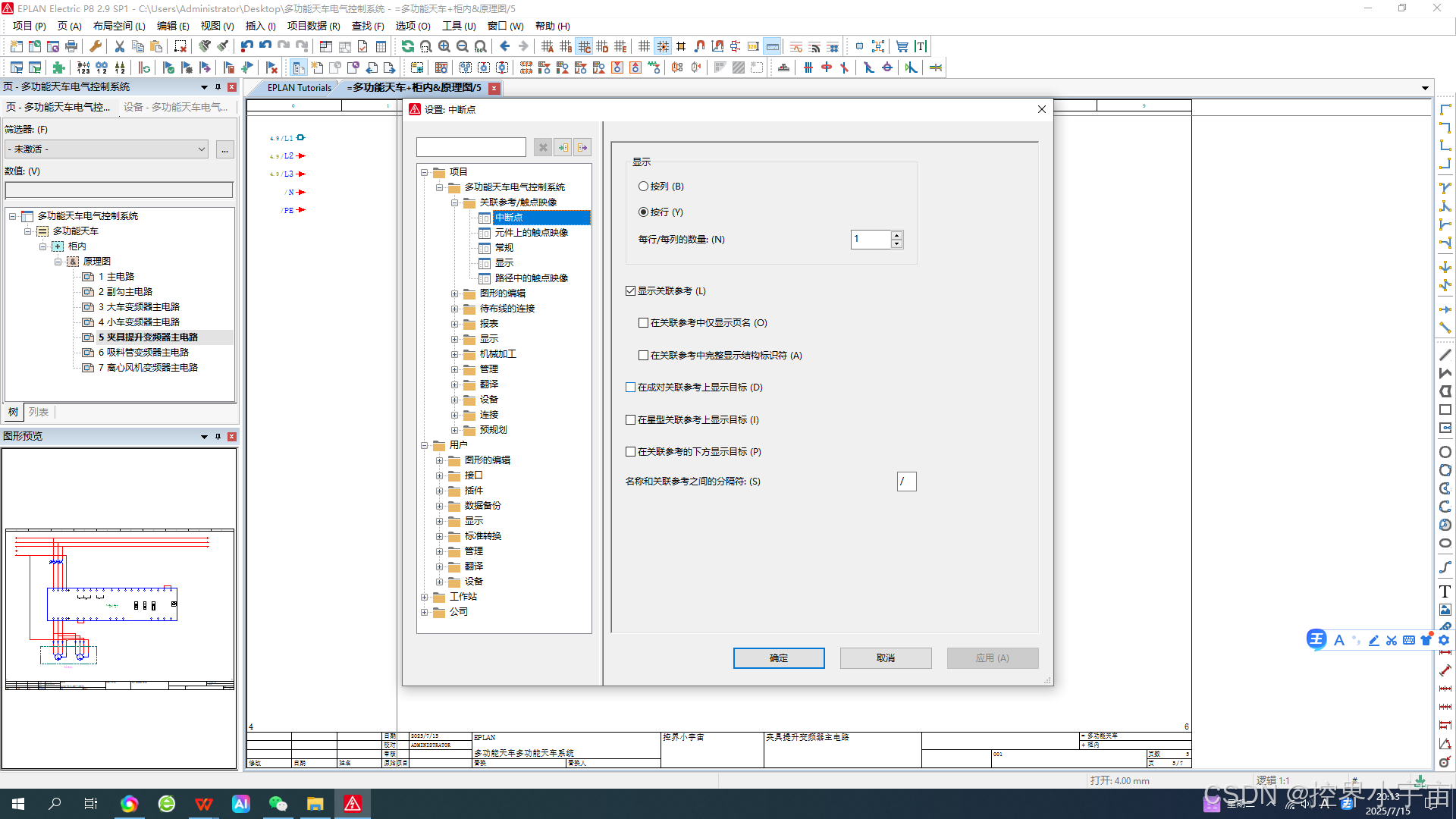Click the EPLAN icon in taskbar
The image size is (1456, 819).
[353, 804]
